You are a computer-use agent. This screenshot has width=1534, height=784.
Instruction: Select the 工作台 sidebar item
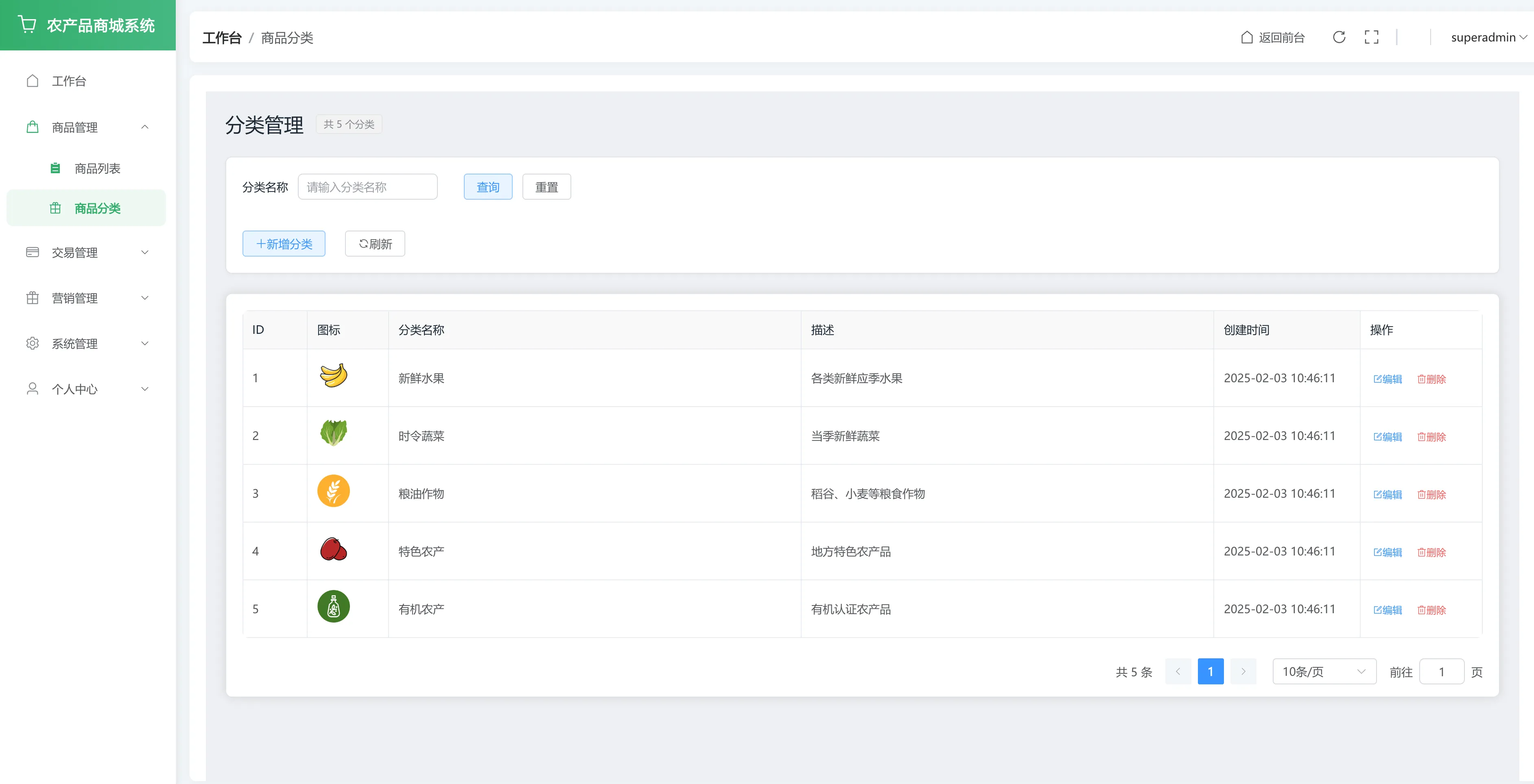coord(69,81)
